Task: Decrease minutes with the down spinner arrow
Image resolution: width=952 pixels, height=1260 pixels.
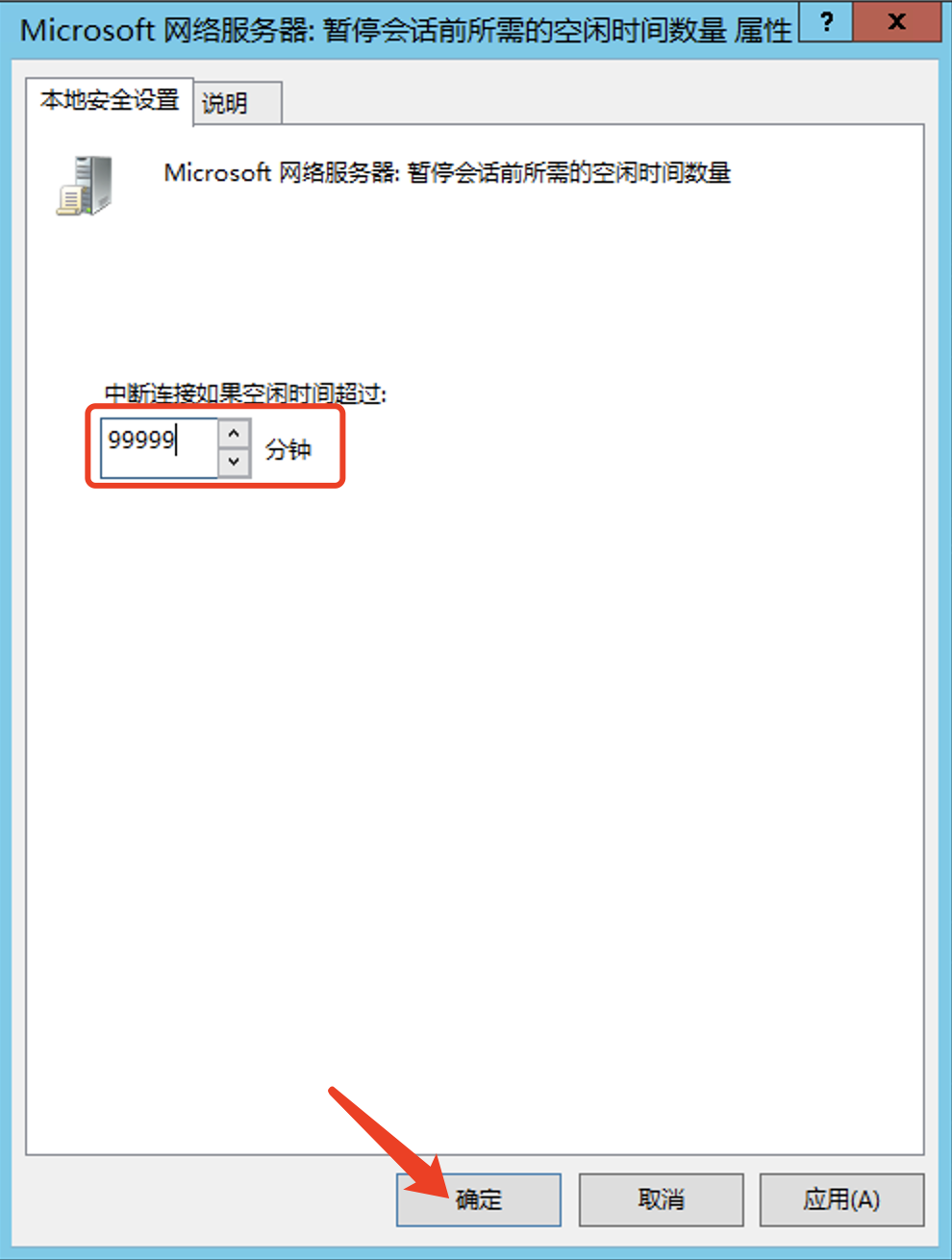Action: pos(234,462)
